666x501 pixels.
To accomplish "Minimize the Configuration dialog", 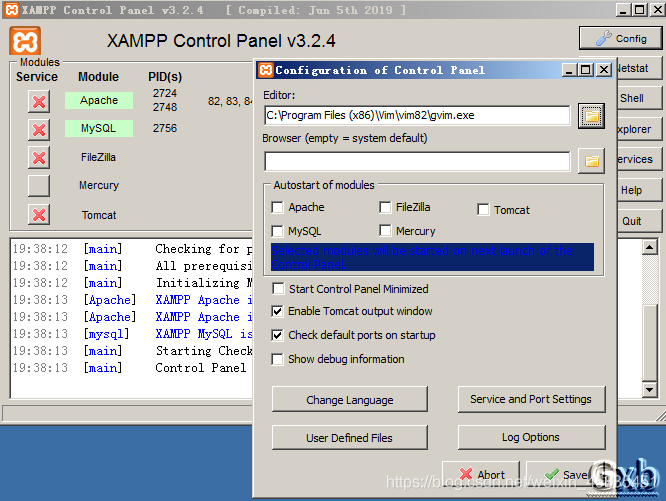I will click(569, 70).
